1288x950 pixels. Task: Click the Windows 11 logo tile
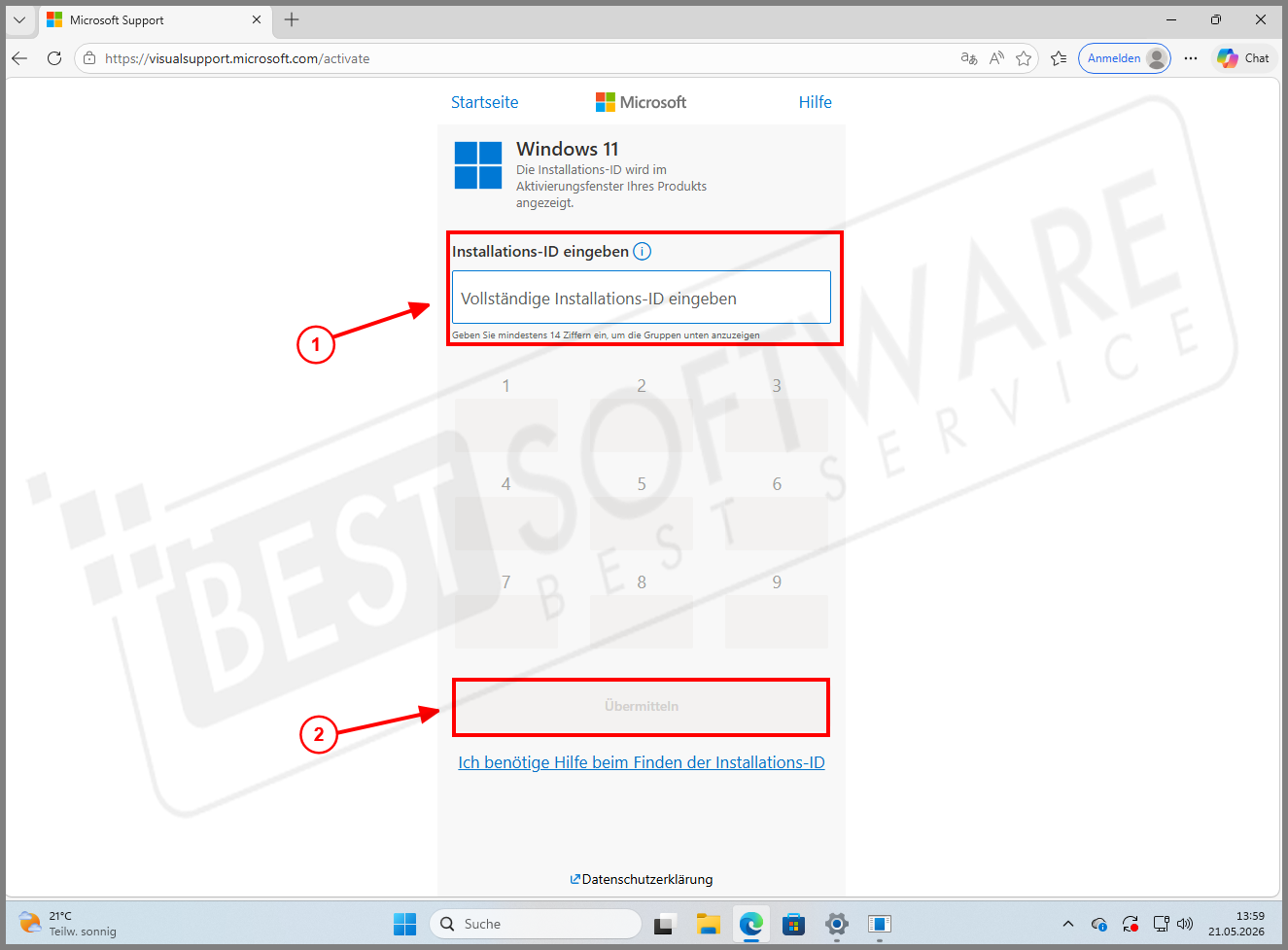[478, 164]
